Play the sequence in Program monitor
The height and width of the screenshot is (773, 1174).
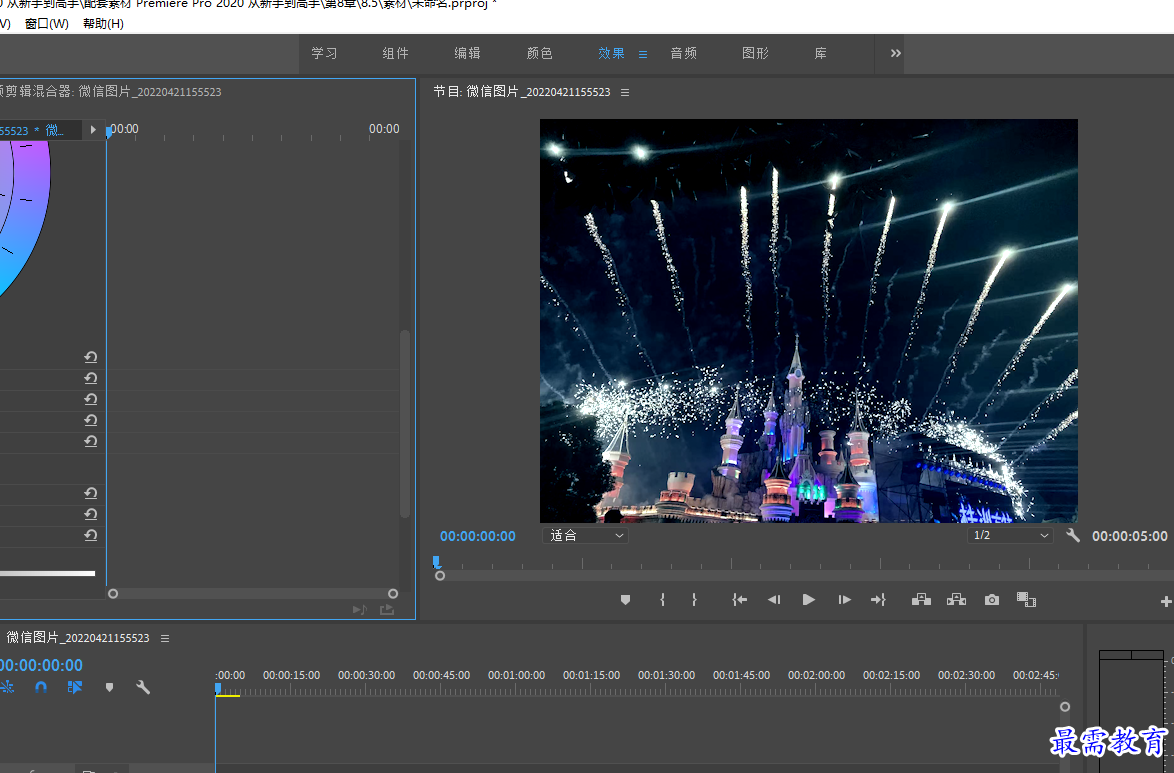pos(809,599)
